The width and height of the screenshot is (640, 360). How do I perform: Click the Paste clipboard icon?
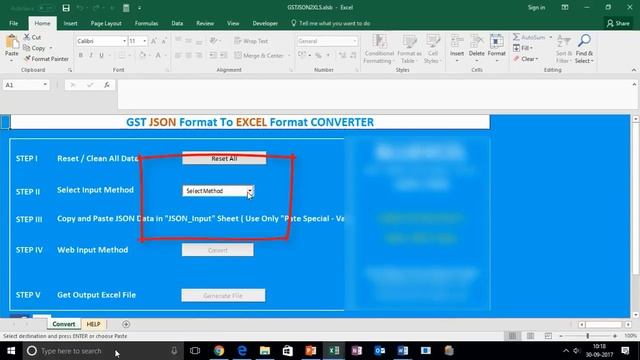[x=12, y=42]
